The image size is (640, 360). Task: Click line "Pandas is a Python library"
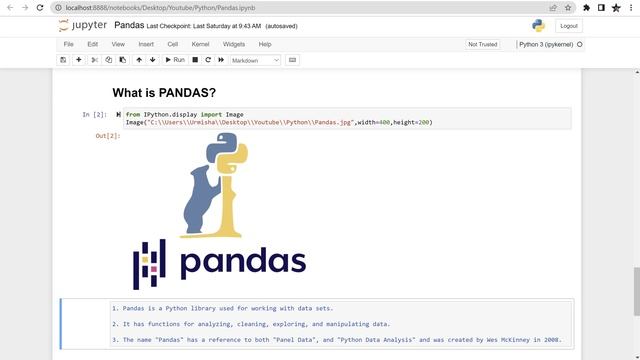click(x=223, y=308)
